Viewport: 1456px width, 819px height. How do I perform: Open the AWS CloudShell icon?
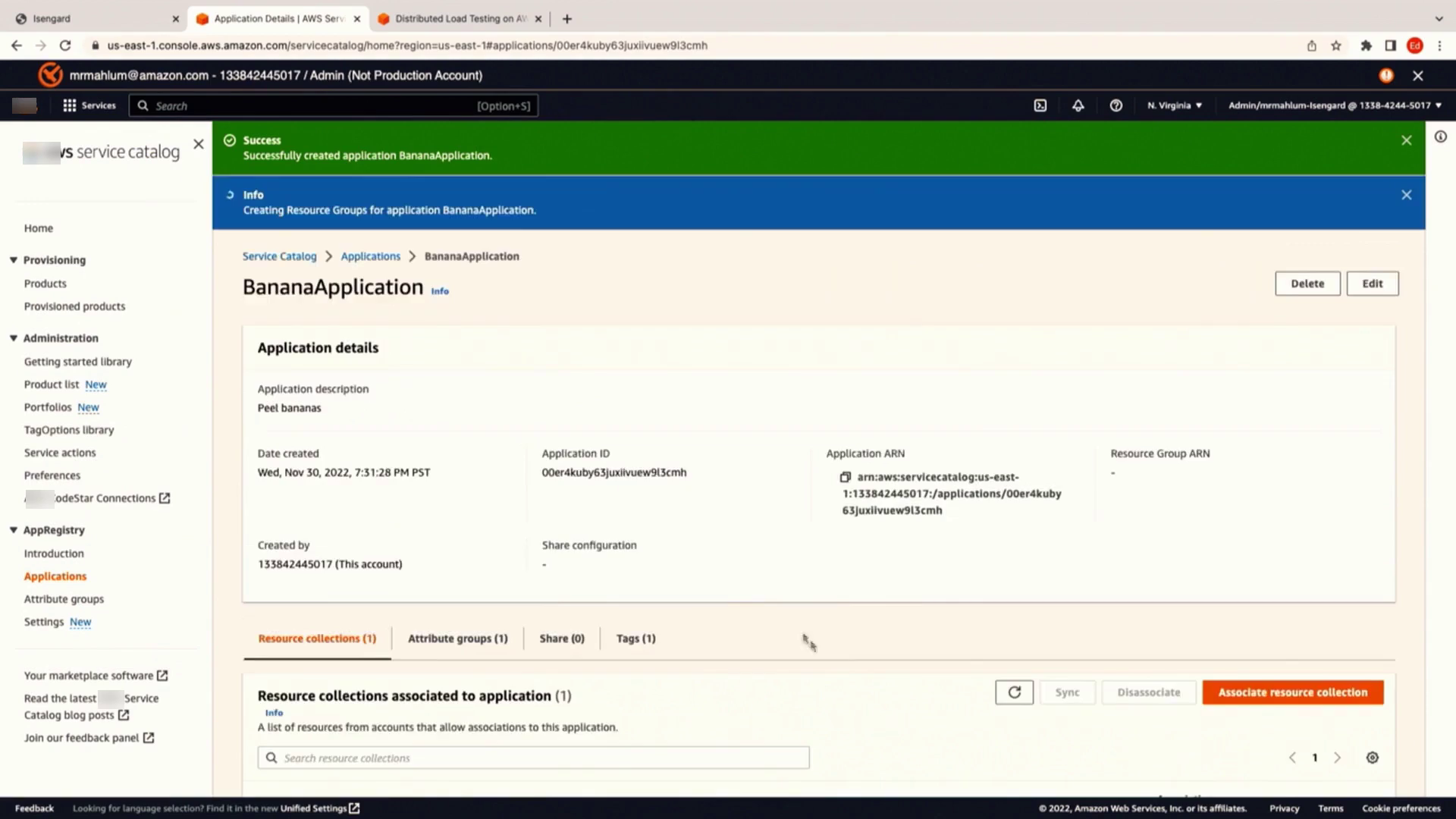point(1040,105)
